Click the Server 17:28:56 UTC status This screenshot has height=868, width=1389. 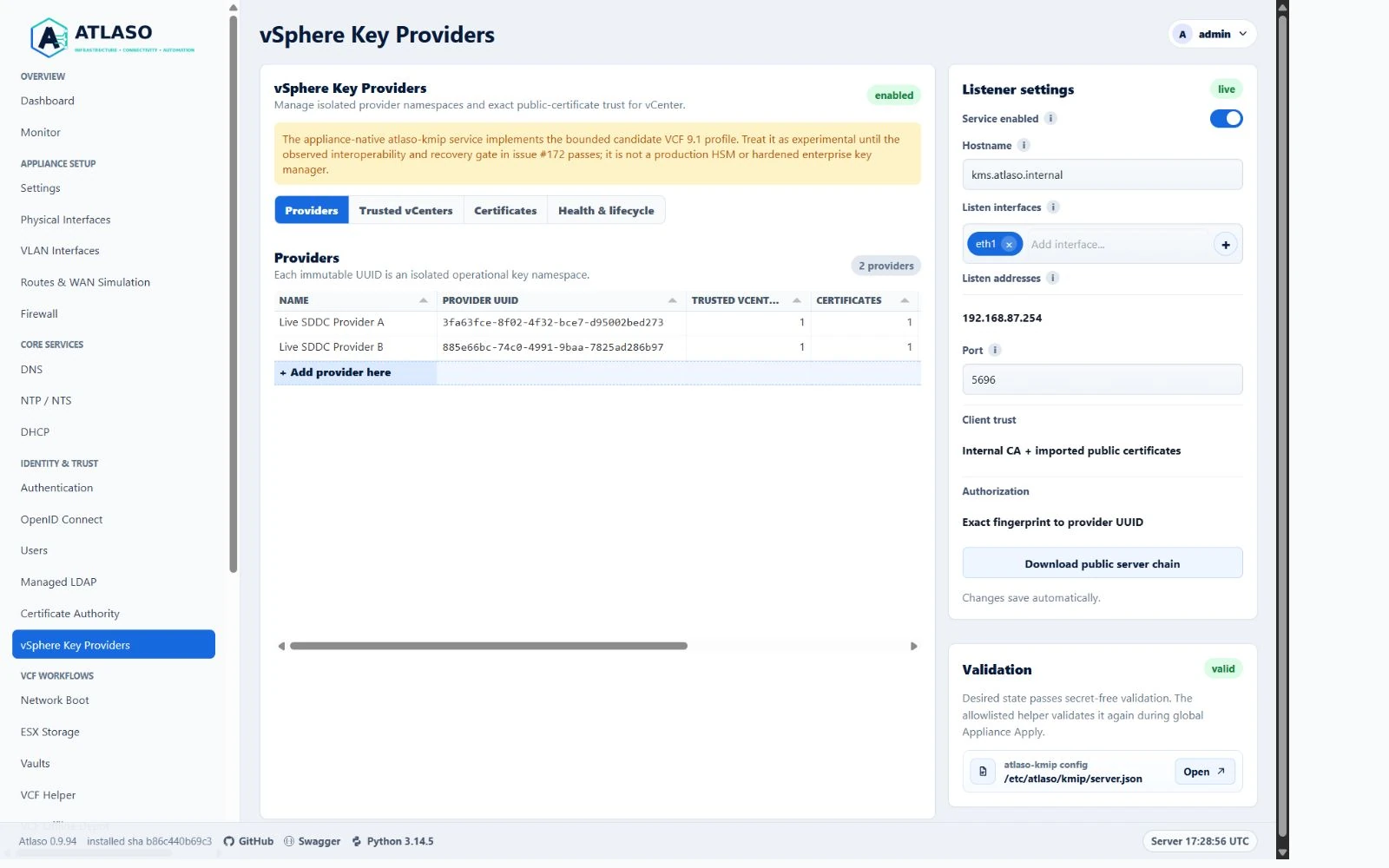click(x=1199, y=841)
